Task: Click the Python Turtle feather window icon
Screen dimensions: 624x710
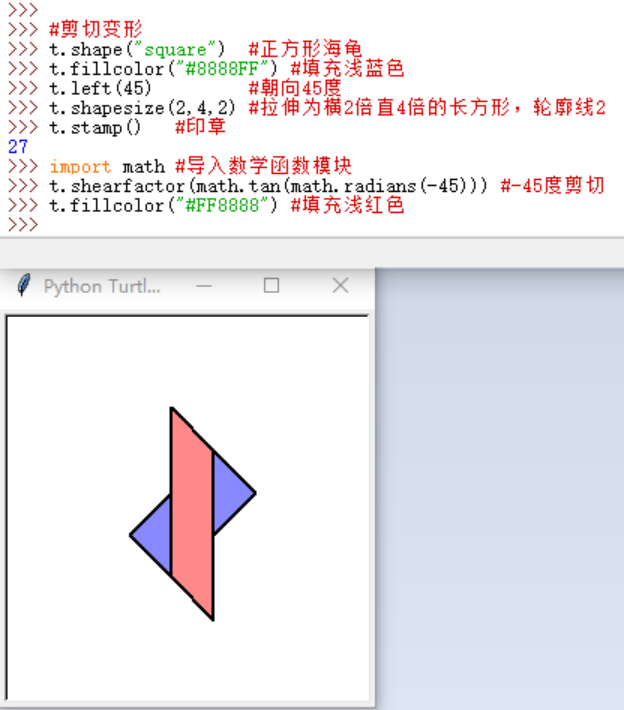Action: pyautogui.click(x=24, y=285)
